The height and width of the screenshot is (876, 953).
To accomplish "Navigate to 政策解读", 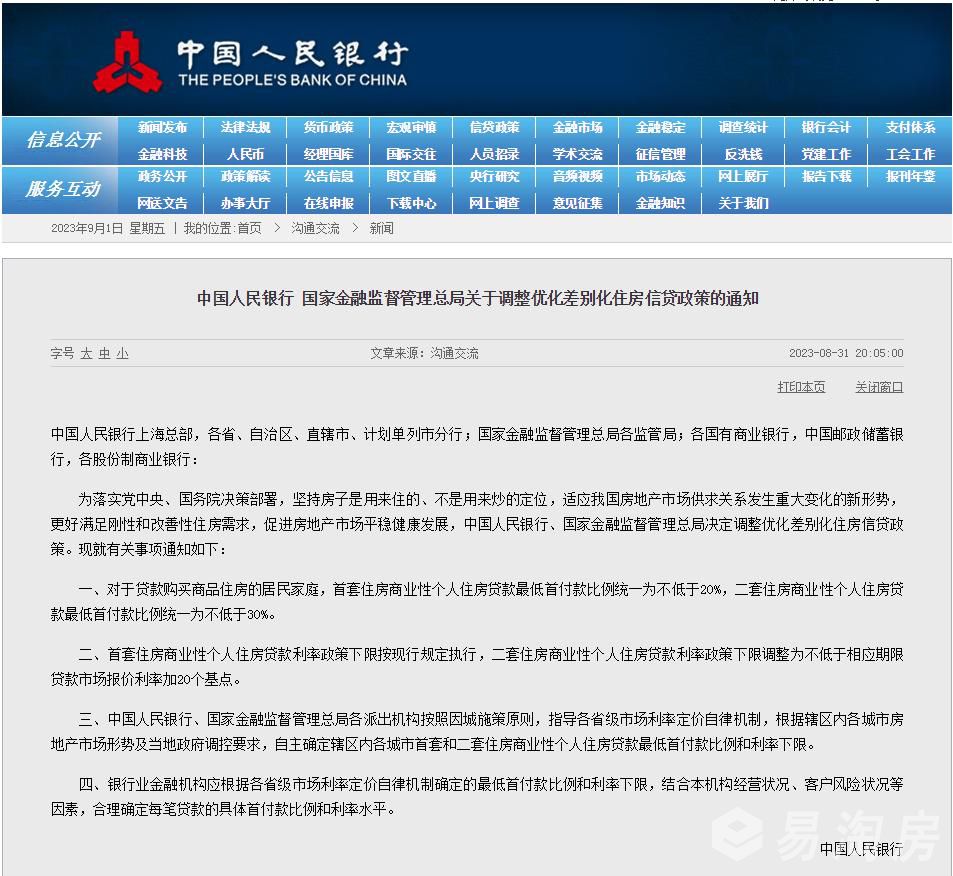I will [x=246, y=176].
